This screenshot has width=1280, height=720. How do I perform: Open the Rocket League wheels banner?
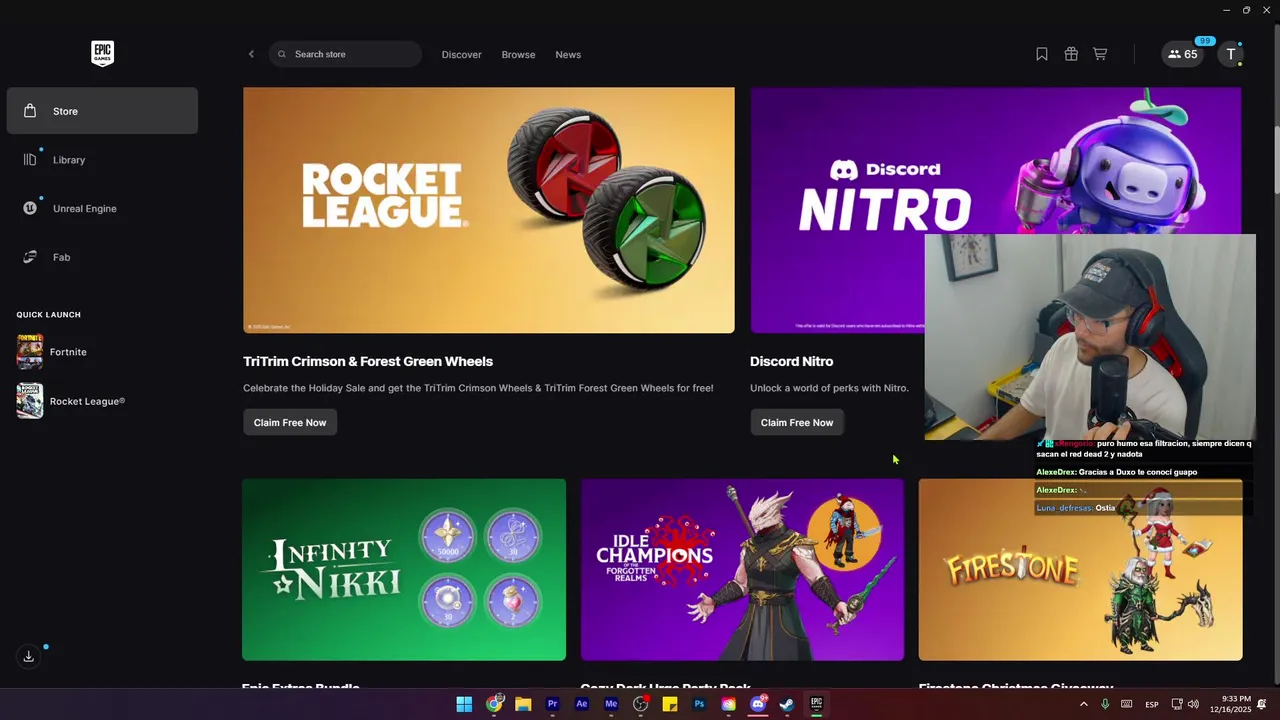[x=488, y=210]
